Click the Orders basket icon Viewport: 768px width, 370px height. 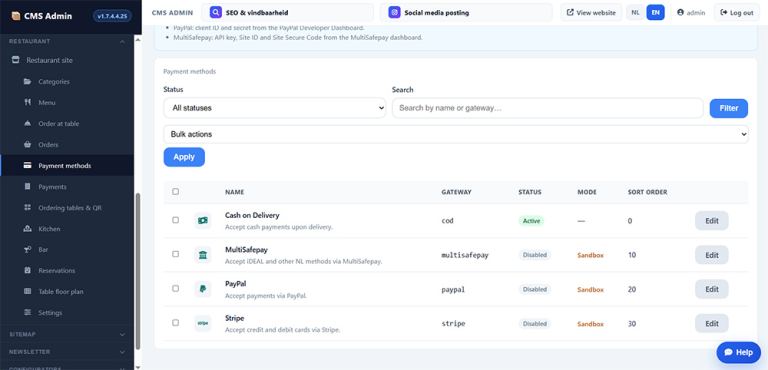click(27, 145)
